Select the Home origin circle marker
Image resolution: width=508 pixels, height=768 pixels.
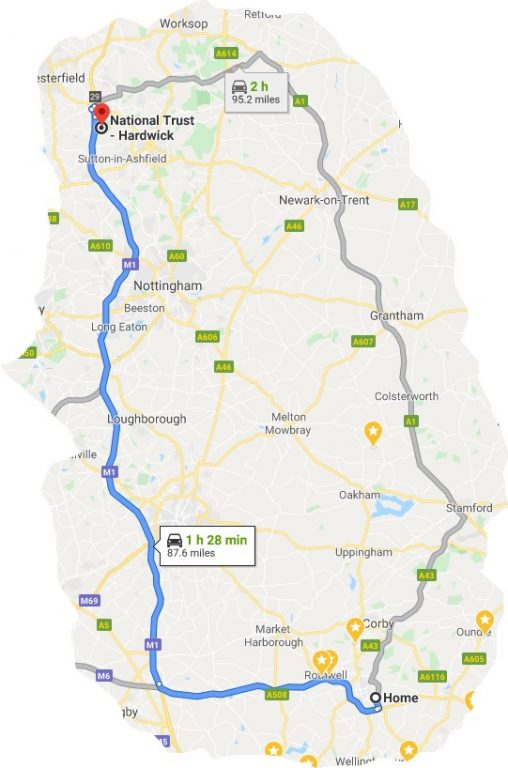(x=375, y=697)
